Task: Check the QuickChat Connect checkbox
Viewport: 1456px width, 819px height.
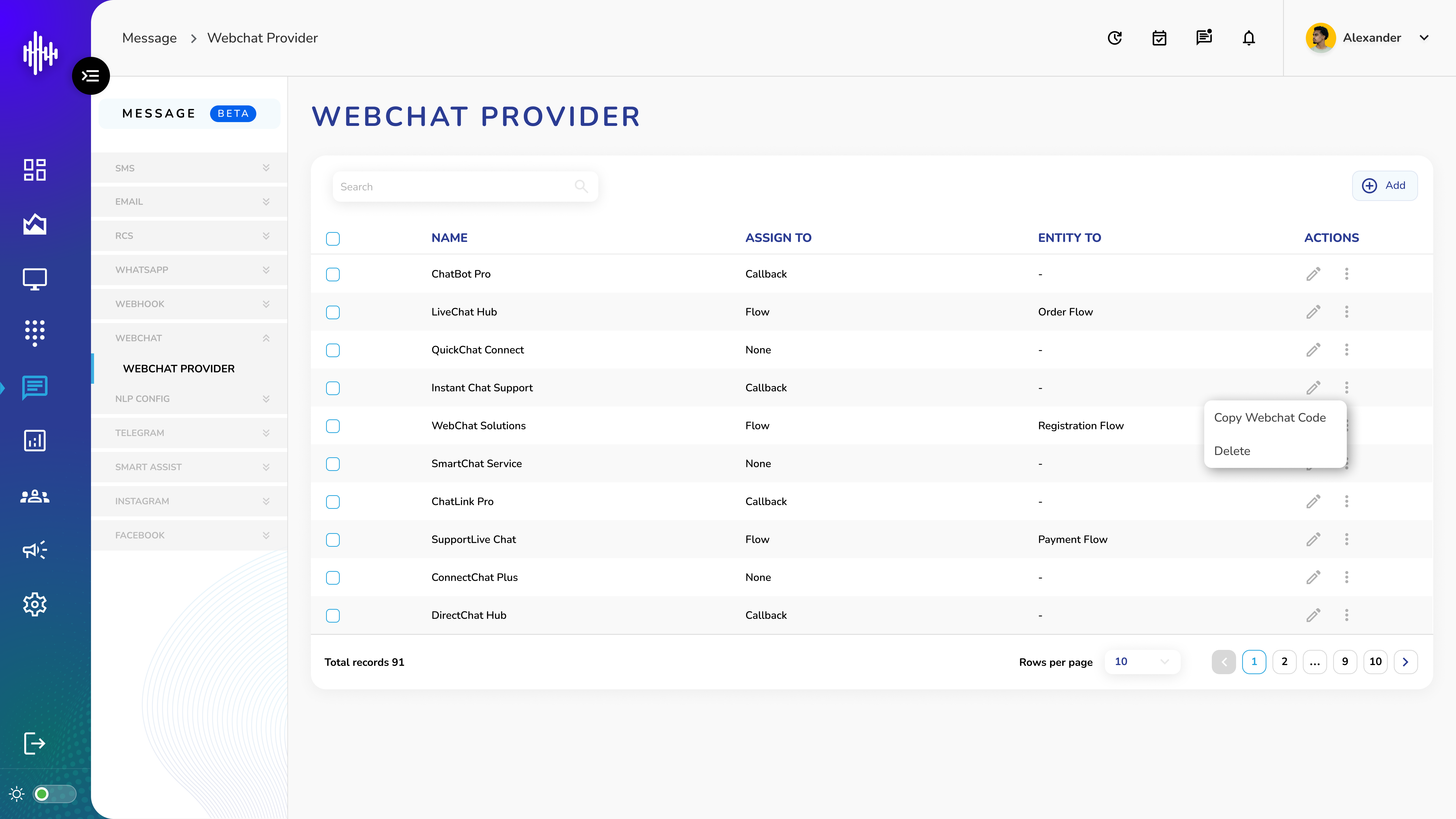Action: click(333, 350)
